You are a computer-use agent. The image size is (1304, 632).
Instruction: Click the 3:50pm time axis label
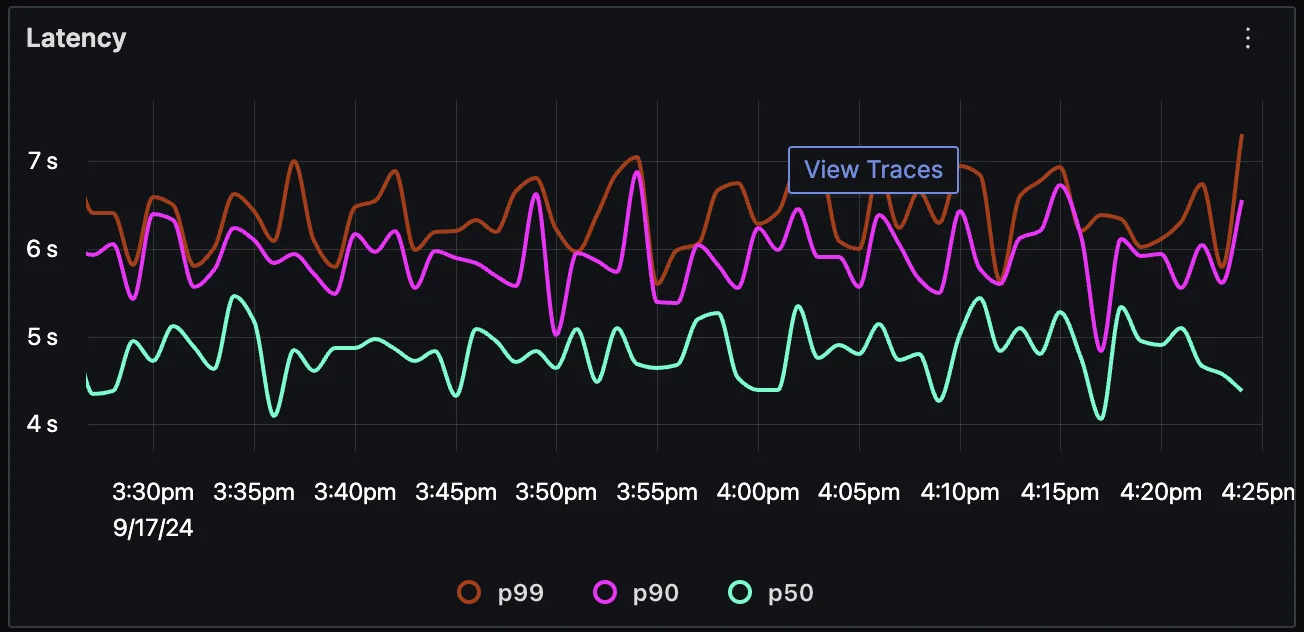pyautogui.click(x=556, y=492)
